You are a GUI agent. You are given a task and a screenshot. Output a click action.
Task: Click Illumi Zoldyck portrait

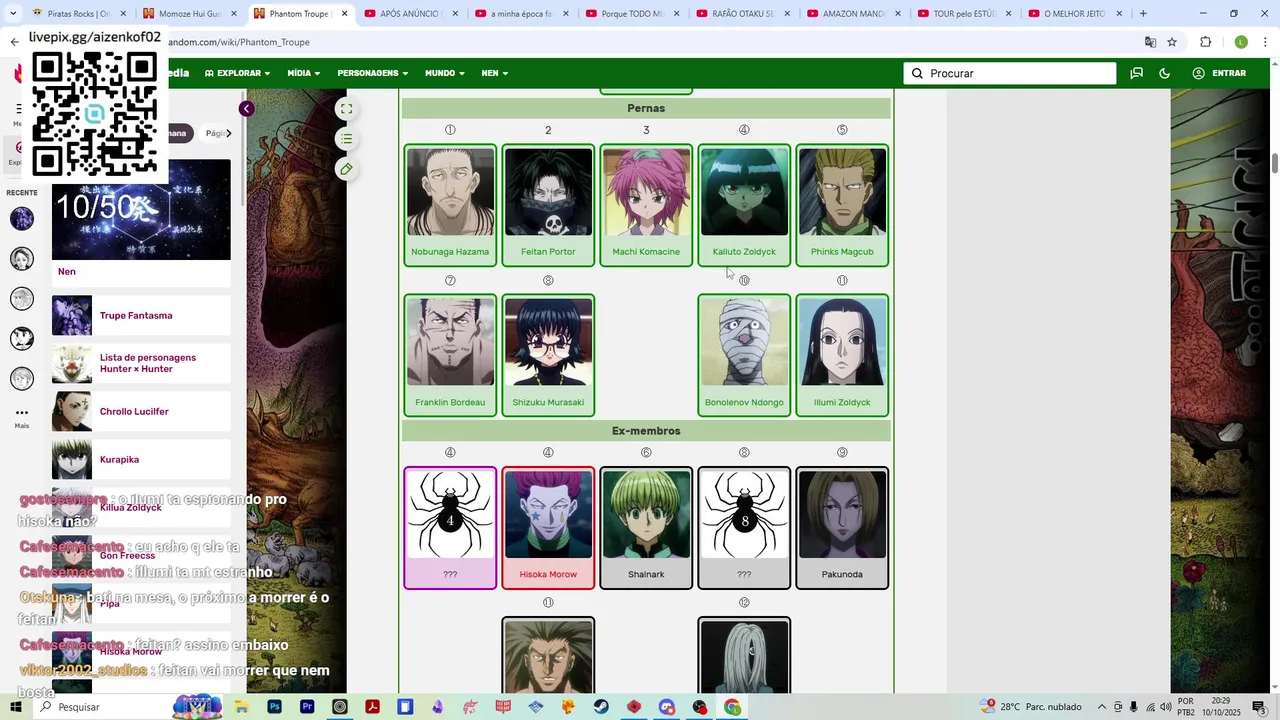pos(842,342)
